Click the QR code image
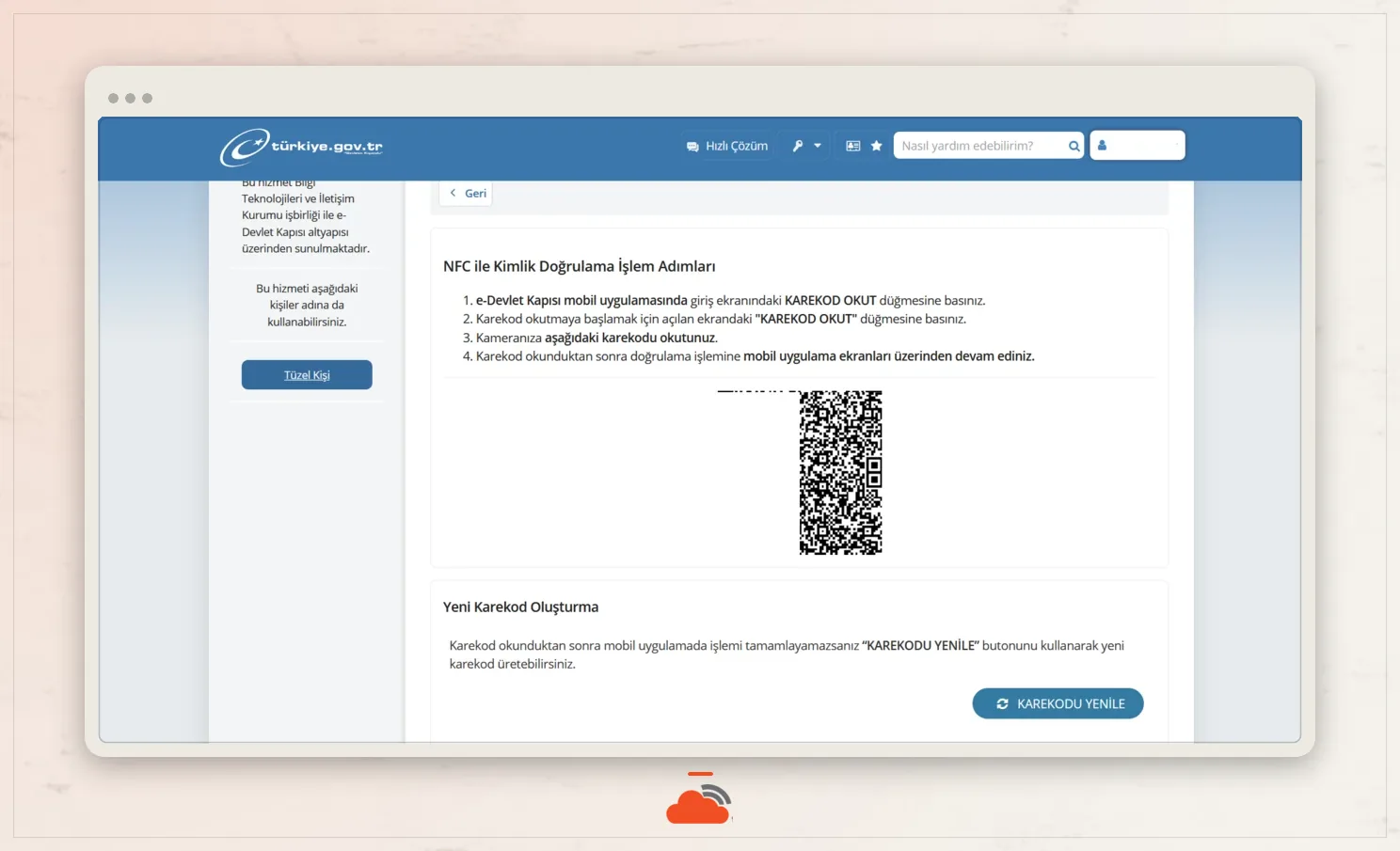This screenshot has width=1400, height=851. [x=840, y=472]
